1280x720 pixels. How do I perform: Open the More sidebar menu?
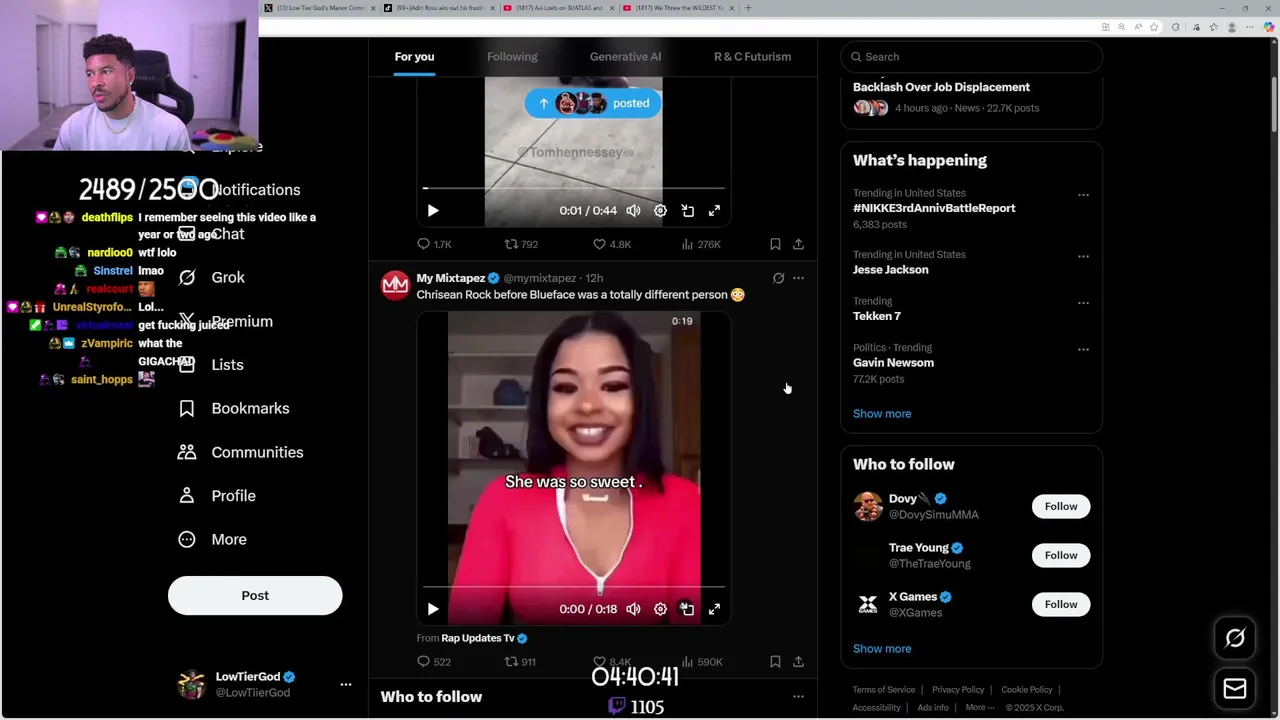pyautogui.click(x=212, y=540)
